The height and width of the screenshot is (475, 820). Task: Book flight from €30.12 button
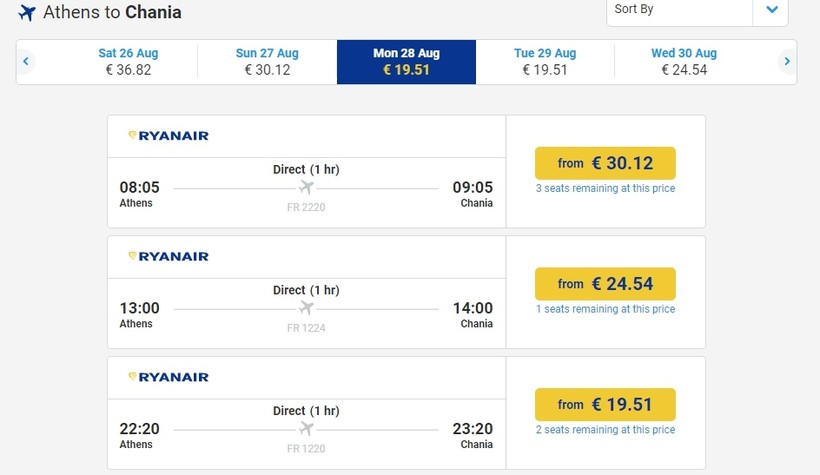(x=605, y=163)
